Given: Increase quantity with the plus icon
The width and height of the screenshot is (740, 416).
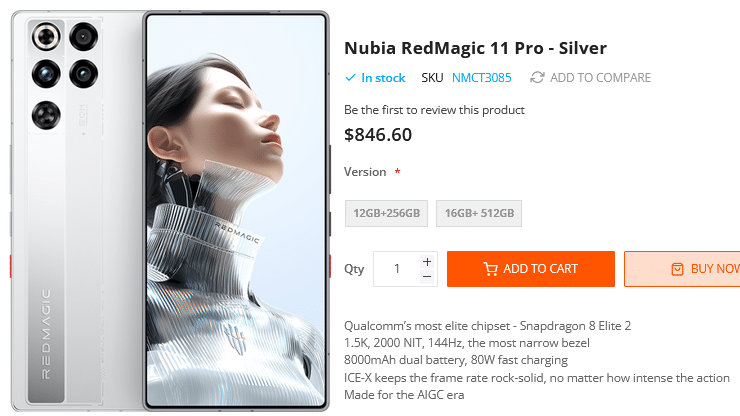Looking at the screenshot, I should (x=427, y=261).
